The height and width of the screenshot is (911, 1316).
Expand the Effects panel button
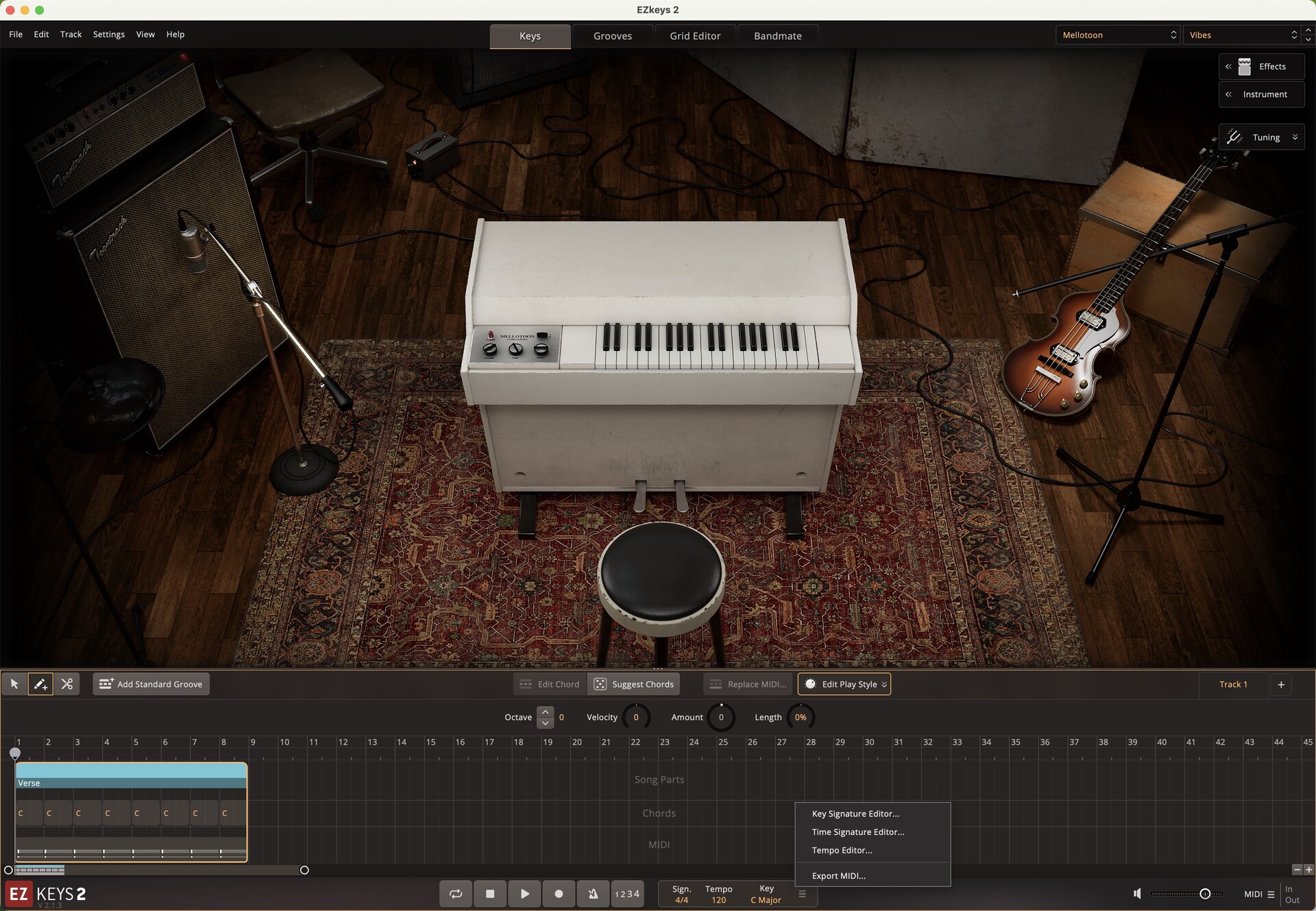1262,66
